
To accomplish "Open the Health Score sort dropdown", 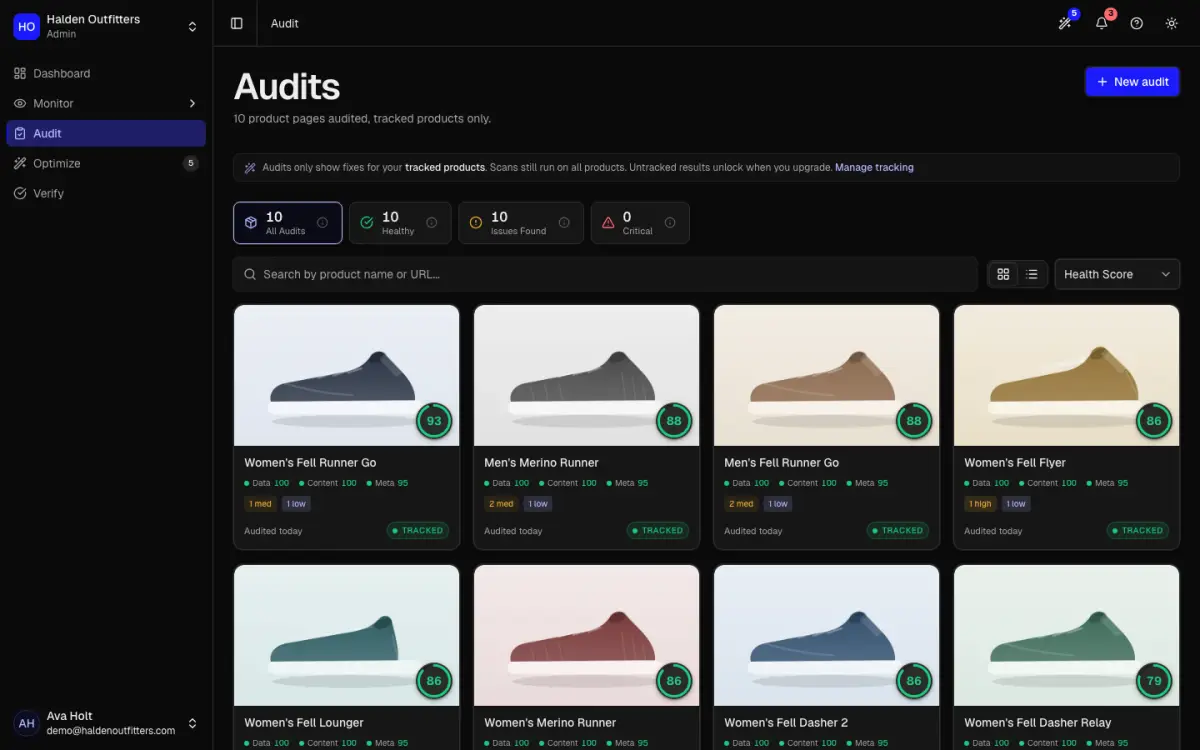I will tap(1117, 274).
